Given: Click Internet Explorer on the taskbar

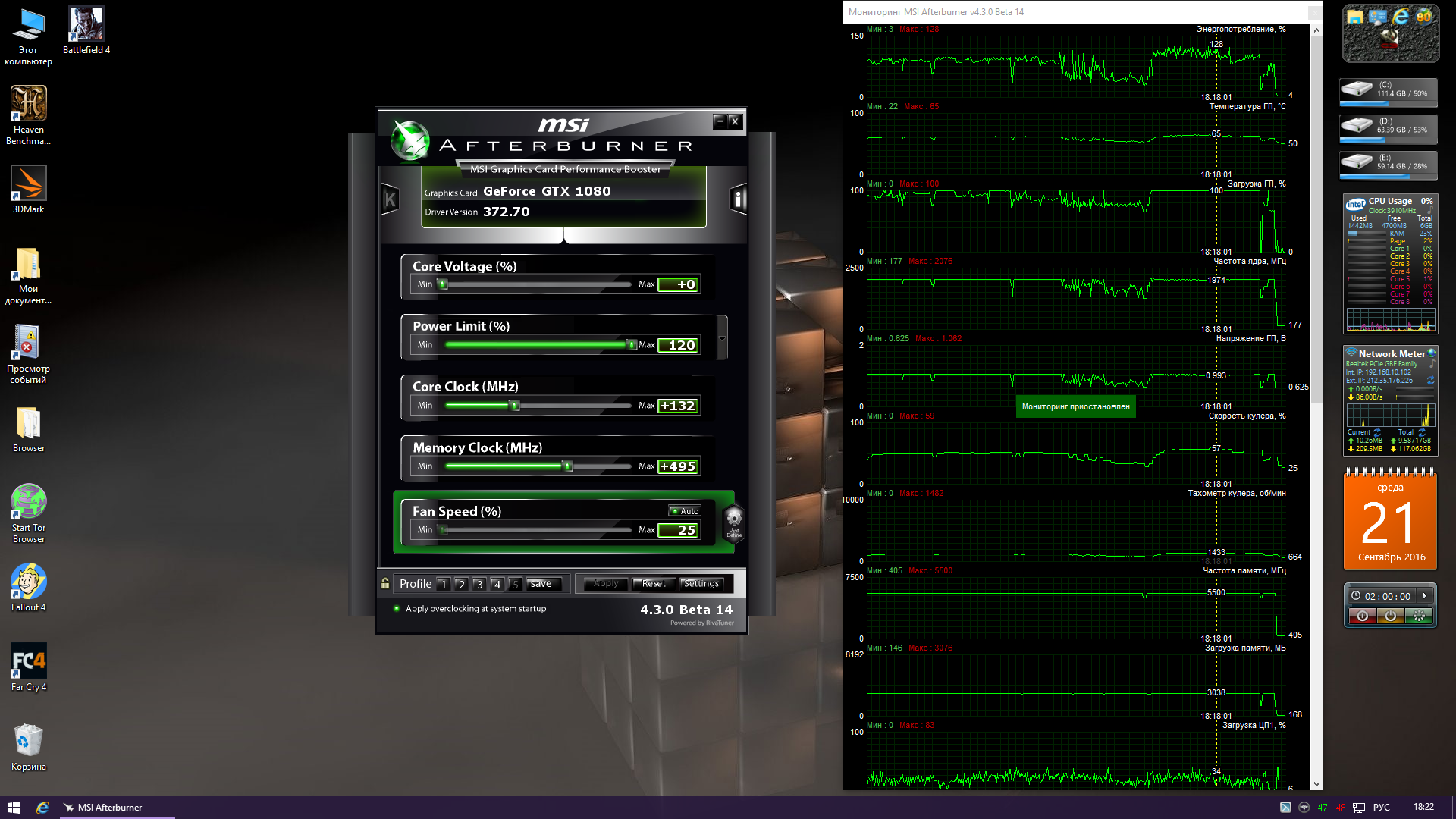Looking at the screenshot, I should click(x=42, y=808).
